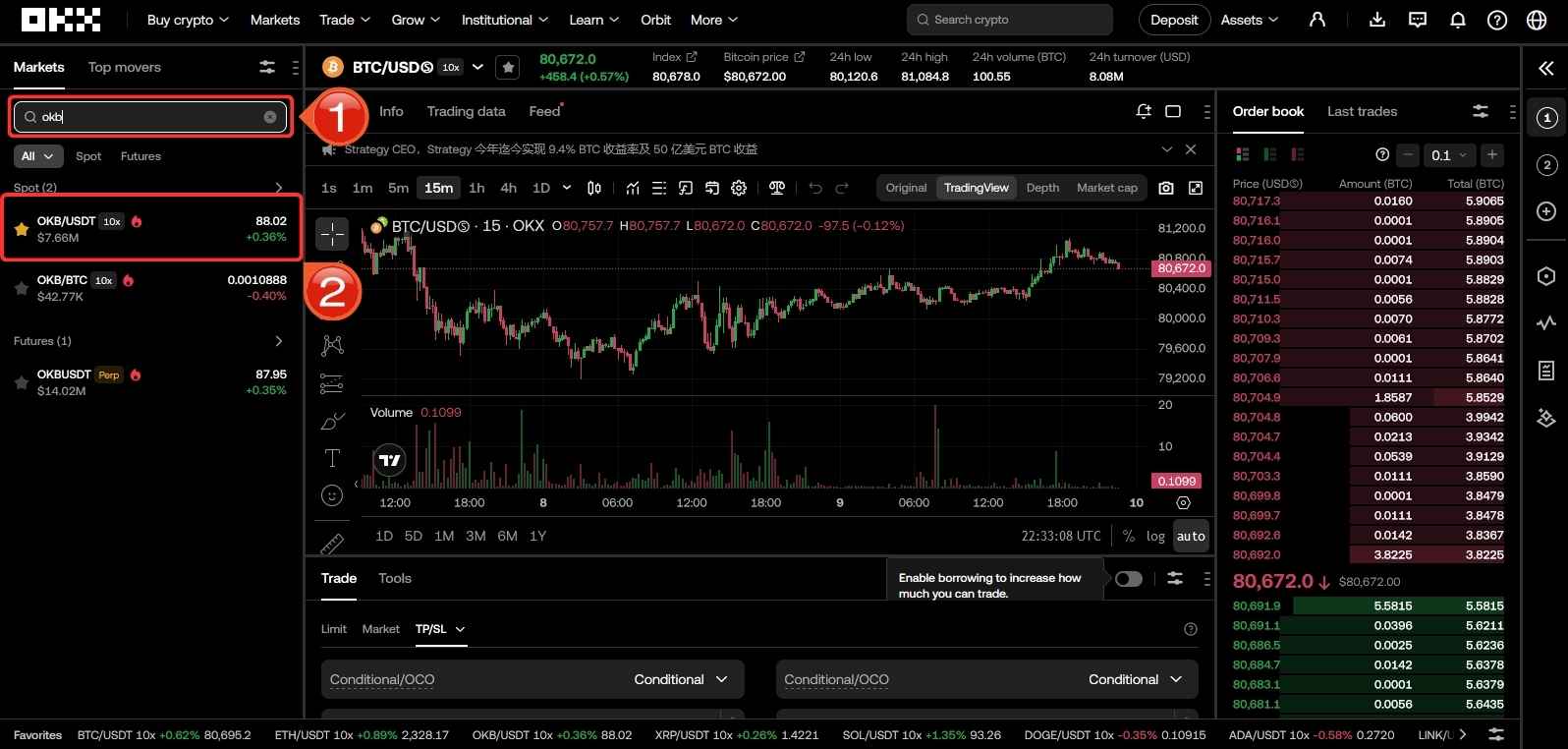Select the text annotation tool
The width and height of the screenshot is (1568, 749).
[x=332, y=458]
